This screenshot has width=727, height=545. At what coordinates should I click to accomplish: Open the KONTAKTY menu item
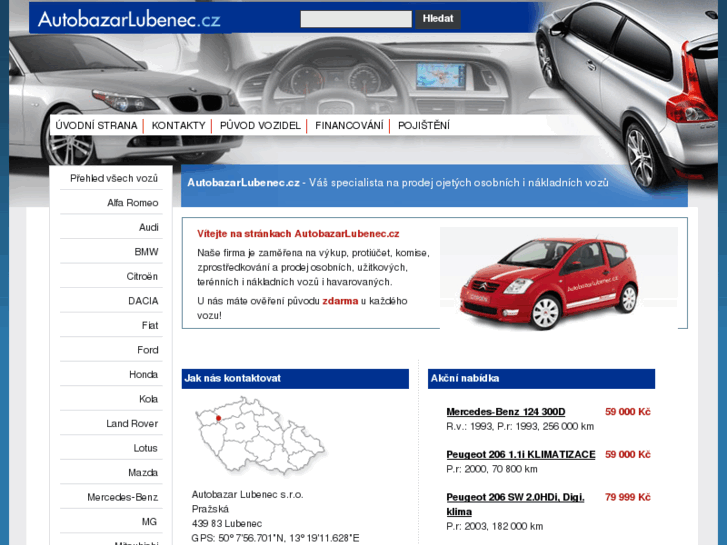click(x=178, y=126)
